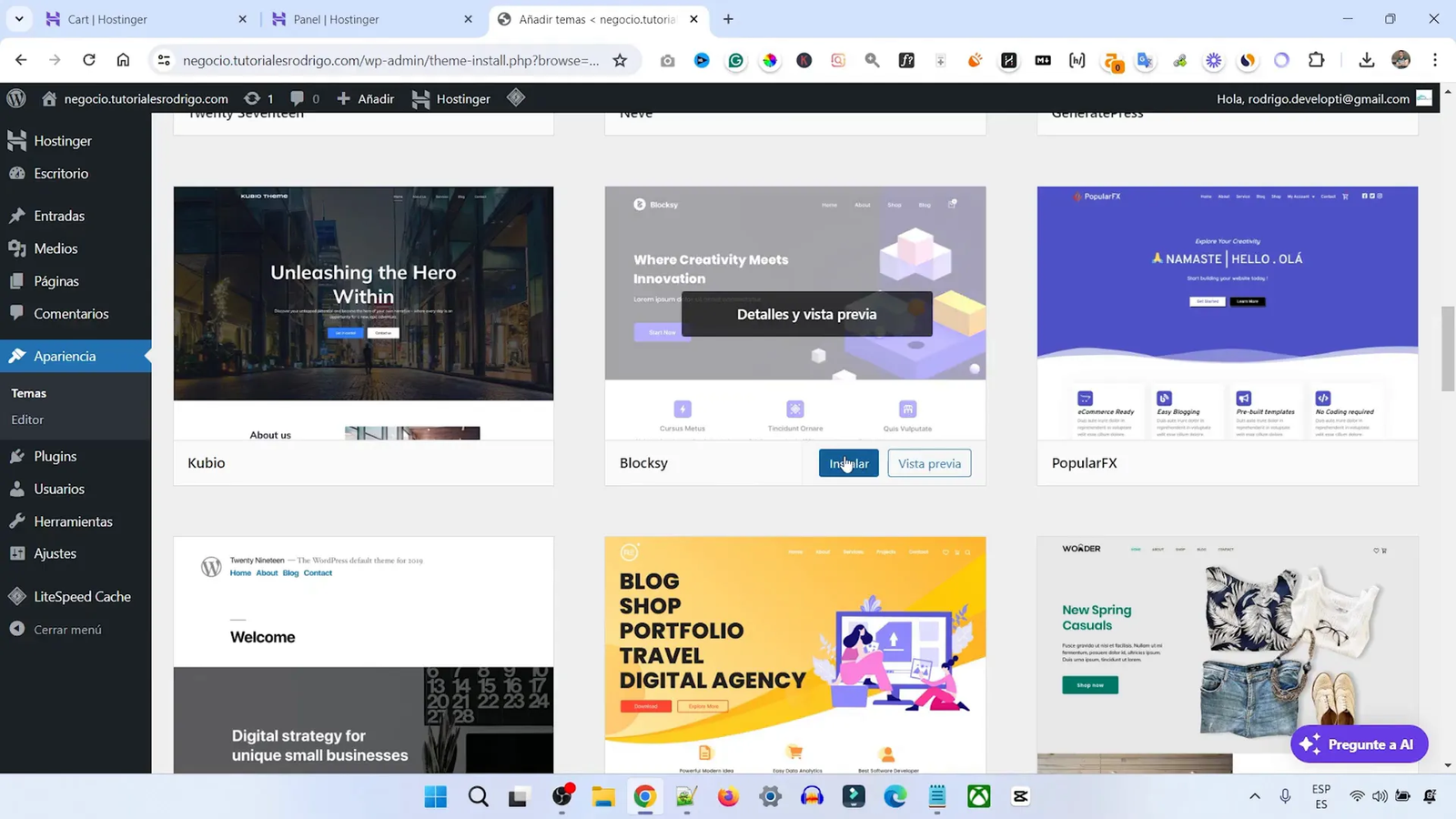Image resolution: width=1456 pixels, height=819 pixels.
Task: Open Google Lens camera icon in address bar
Action: pyautogui.click(x=667, y=60)
